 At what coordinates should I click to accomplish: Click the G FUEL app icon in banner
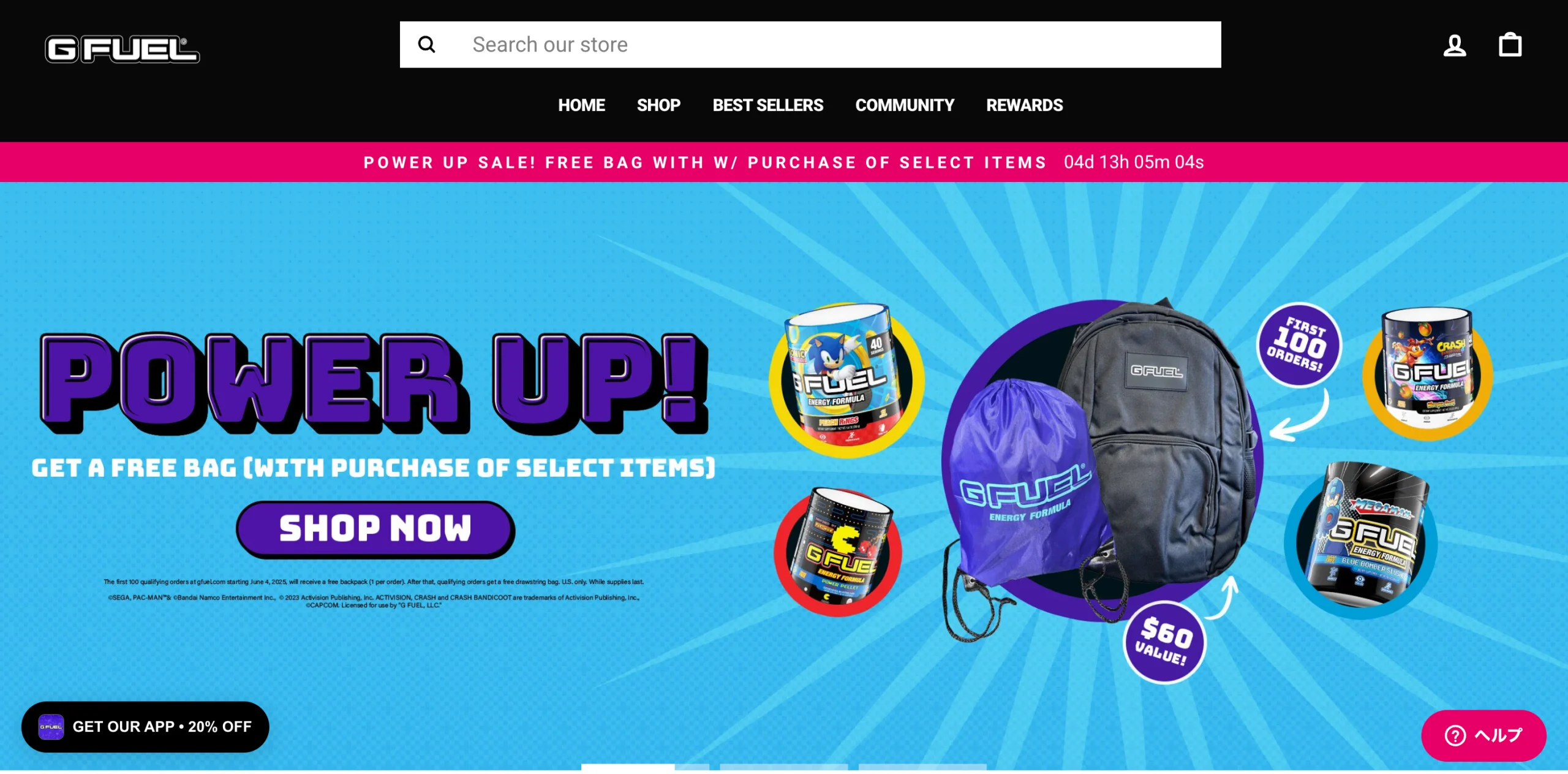(51, 727)
